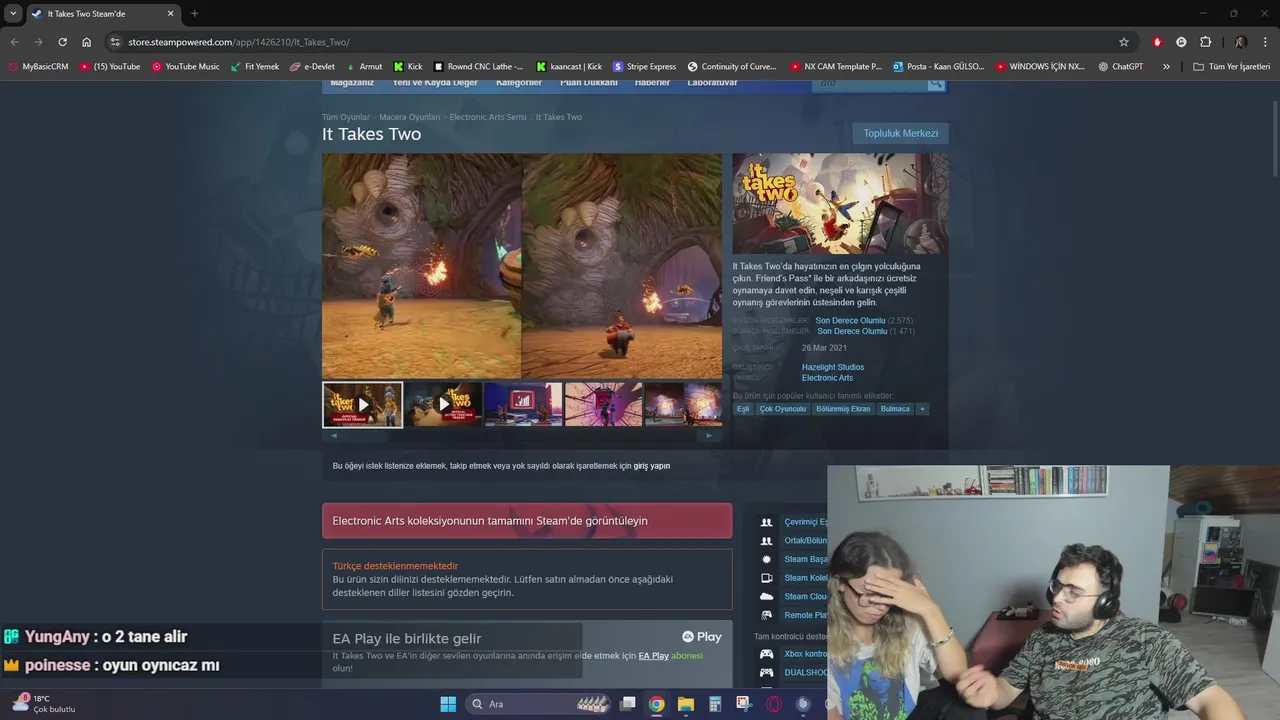Open Haberler store tab
The image size is (1280, 720).
click(x=652, y=83)
